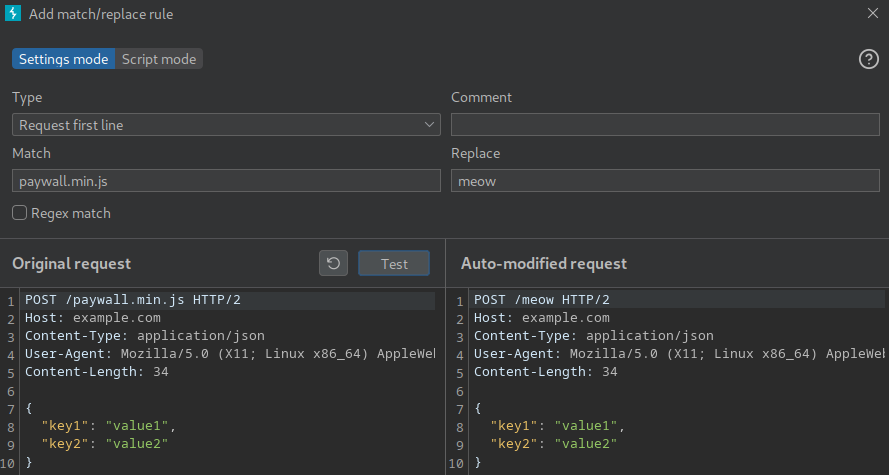Click the Match field containing paywall.min.js
The width and height of the screenshot is (889, 475).
pos(226,181)
